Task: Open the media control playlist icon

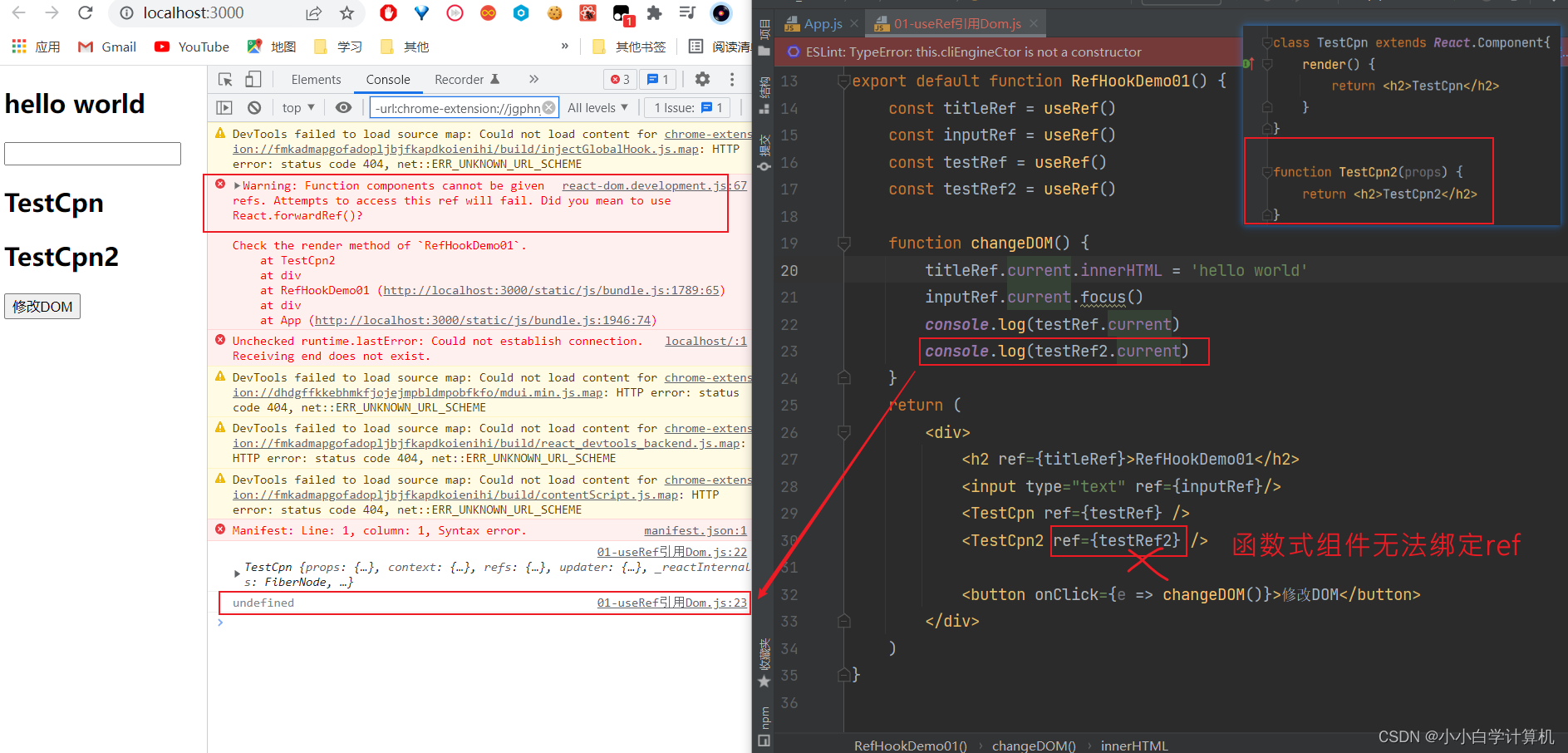Action: [x=687, y=12]
